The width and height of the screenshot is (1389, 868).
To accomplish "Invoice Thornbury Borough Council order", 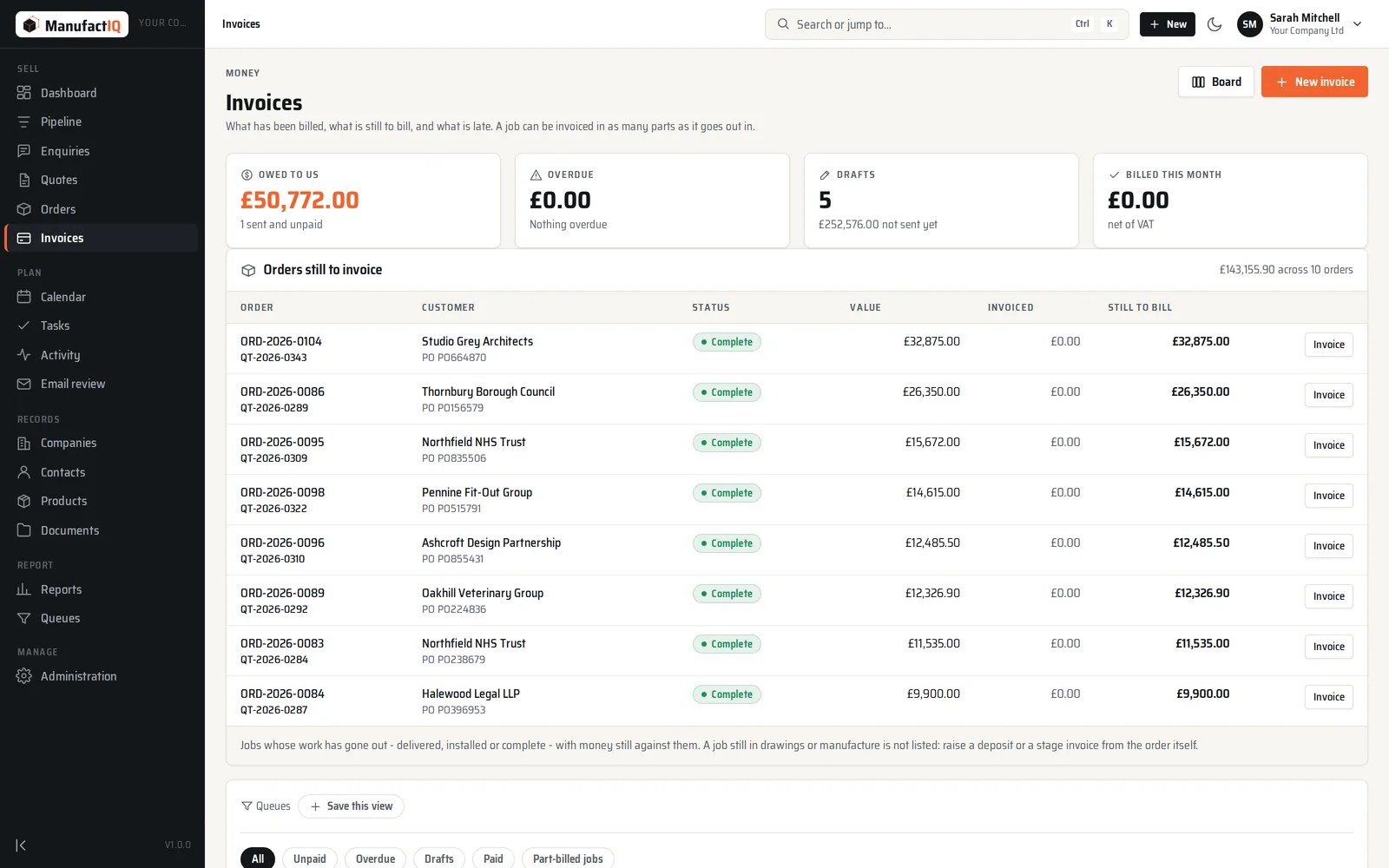I will pyautogui.click(x=1328, y=395).
